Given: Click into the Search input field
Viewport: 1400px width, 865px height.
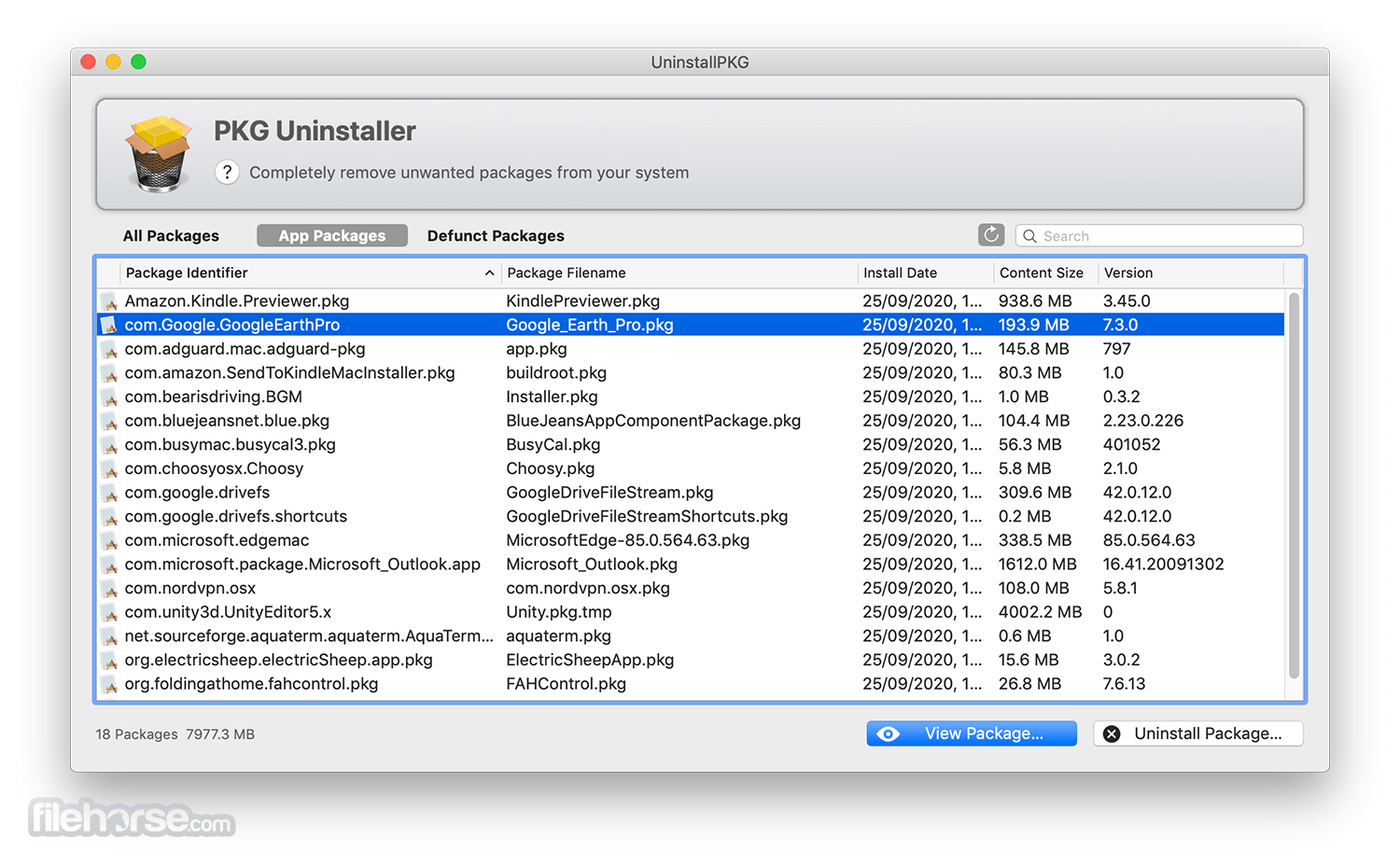Looking at the screenshot, I should [x=1159, y=236].
